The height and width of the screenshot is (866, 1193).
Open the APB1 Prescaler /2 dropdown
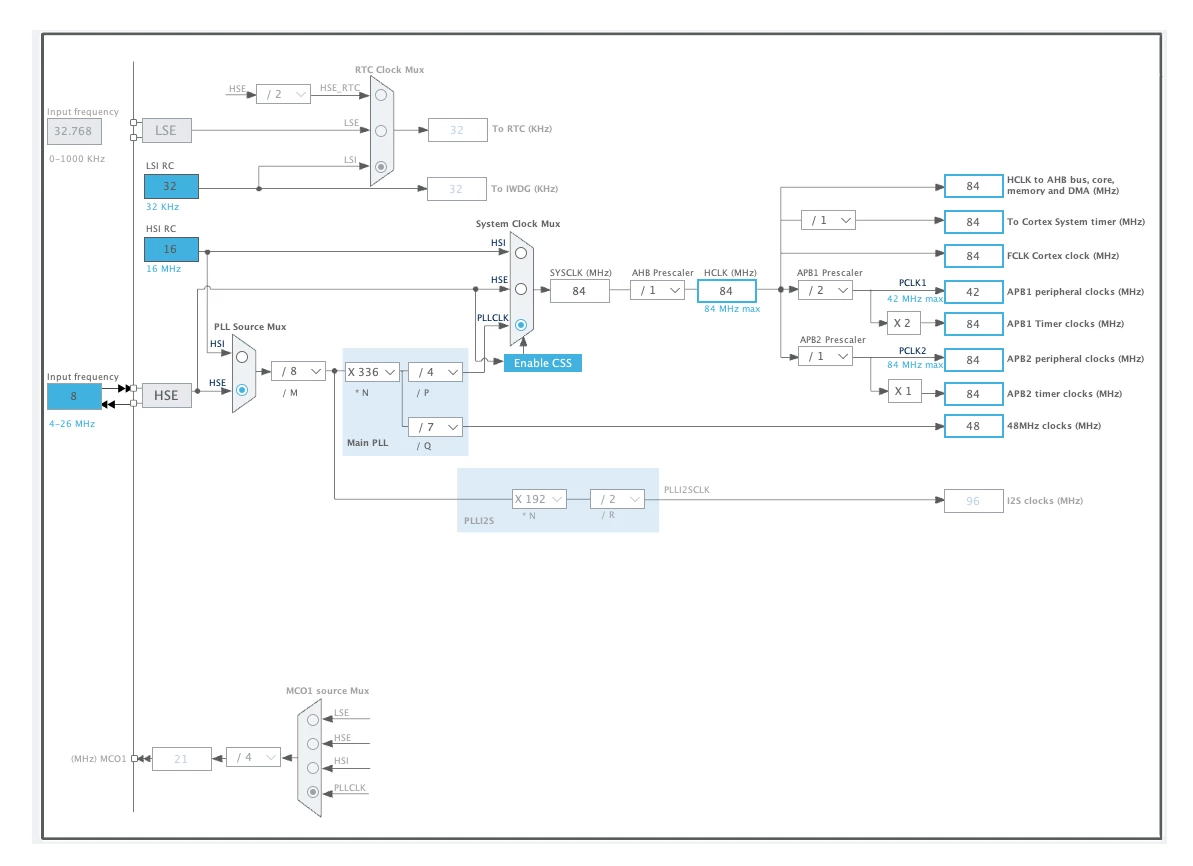826,290
